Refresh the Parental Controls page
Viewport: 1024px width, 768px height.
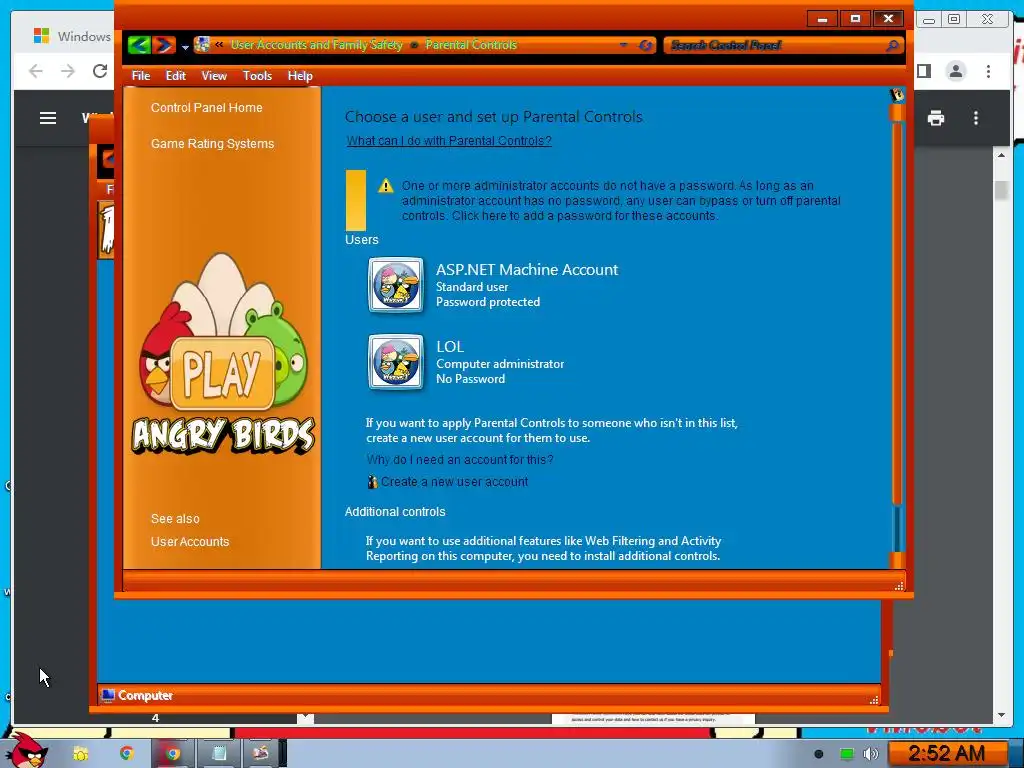click(x=645, y=45)
